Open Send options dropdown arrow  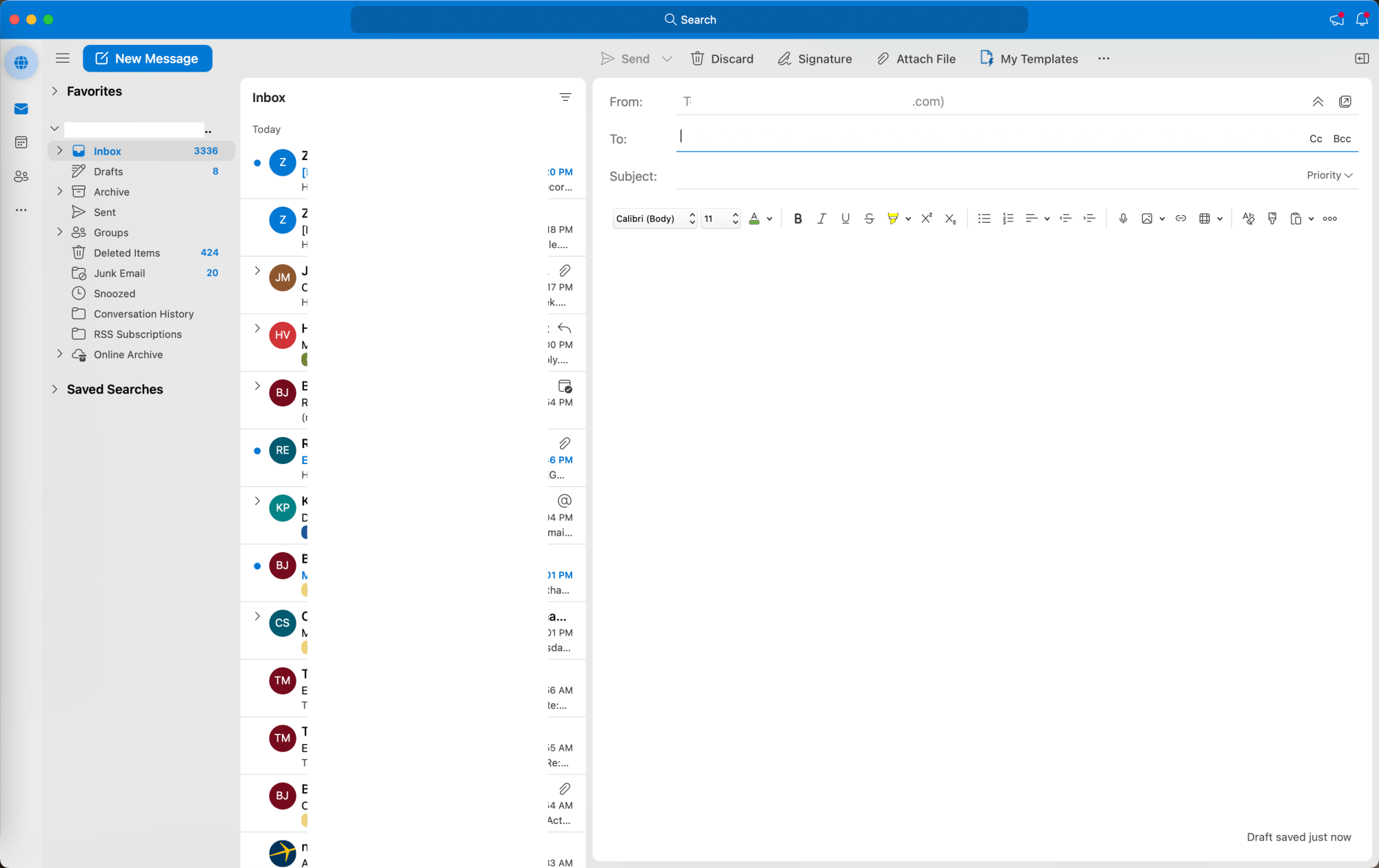click(x=667, y=59)
